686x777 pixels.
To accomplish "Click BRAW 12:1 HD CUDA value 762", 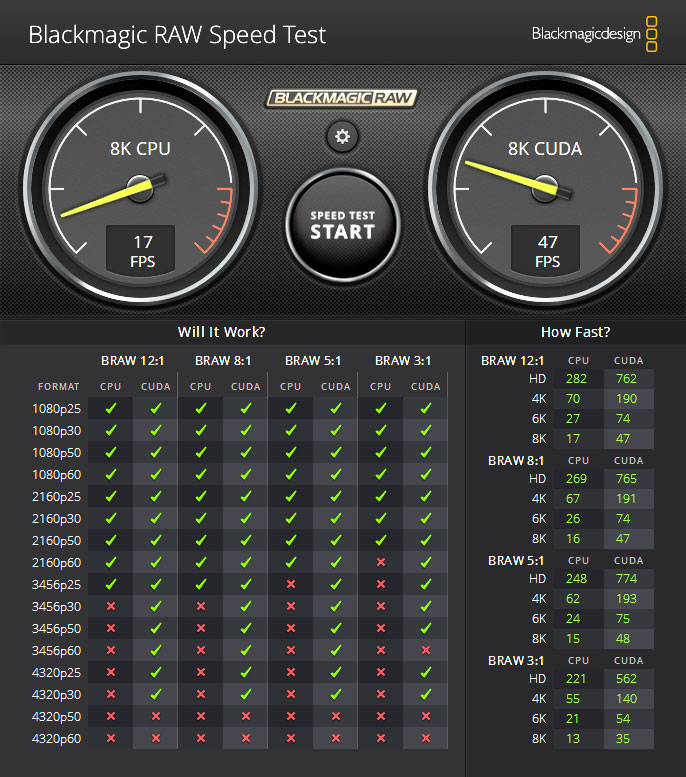I will tap(627, 379).
